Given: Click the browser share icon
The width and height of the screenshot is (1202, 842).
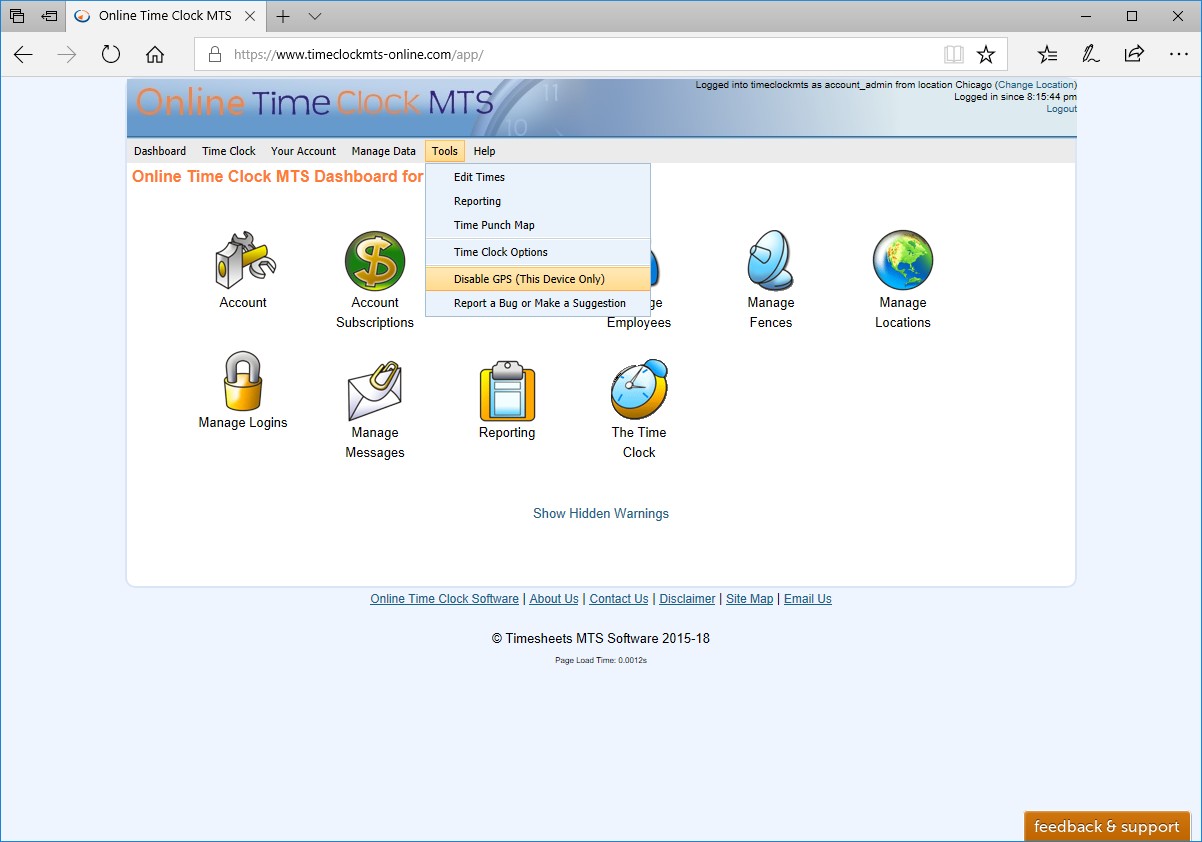Looking at the screenshot, I should 1134,54.
